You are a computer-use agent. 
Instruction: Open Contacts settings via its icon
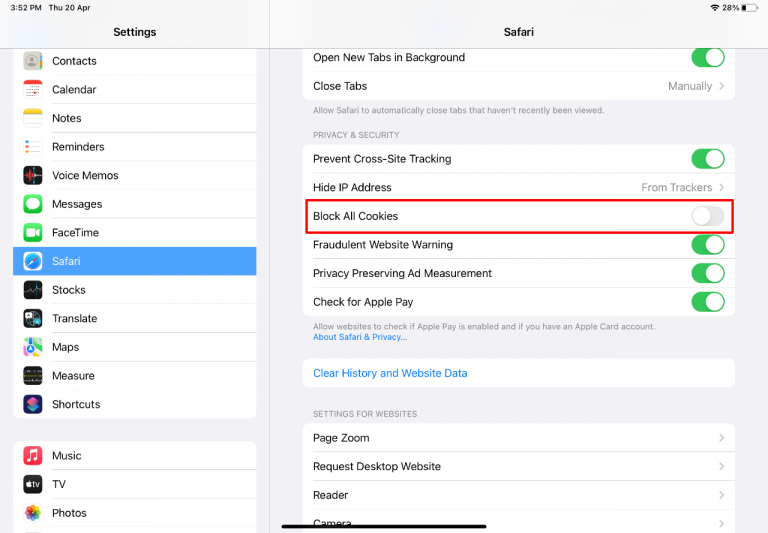pyautogui.click(x=33, y=61)
